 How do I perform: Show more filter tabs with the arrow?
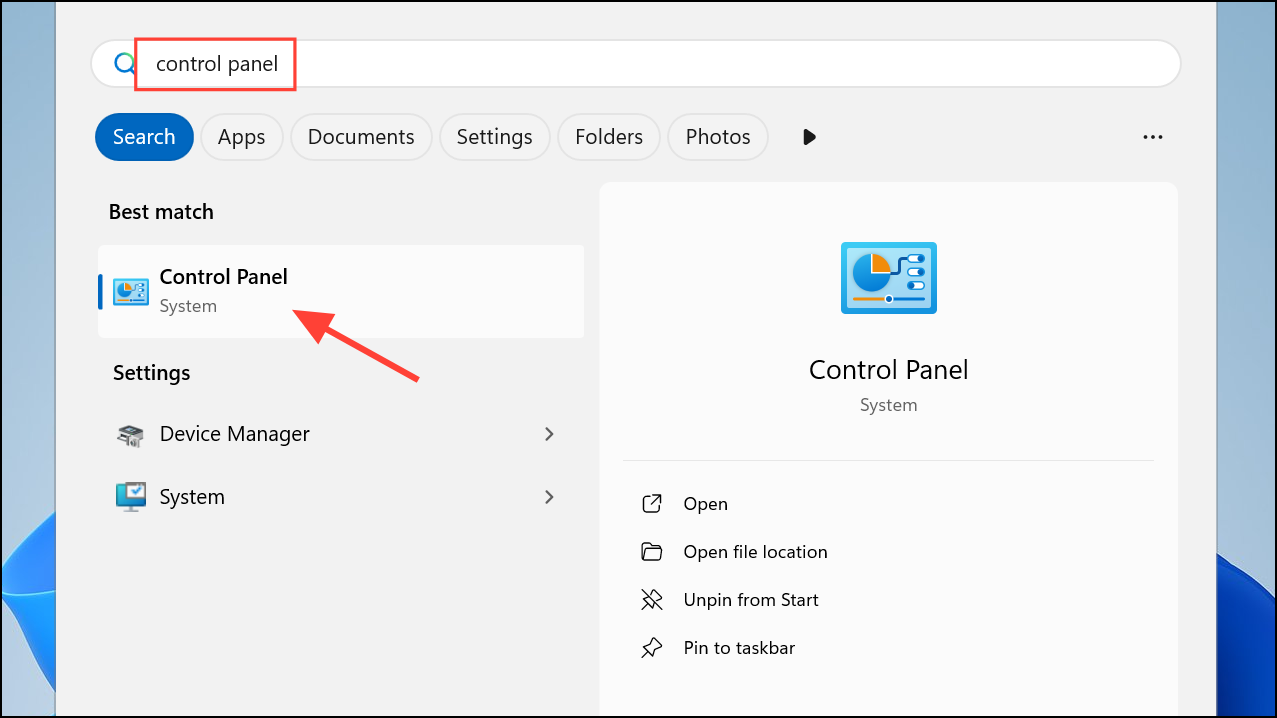tap(809, 137)
